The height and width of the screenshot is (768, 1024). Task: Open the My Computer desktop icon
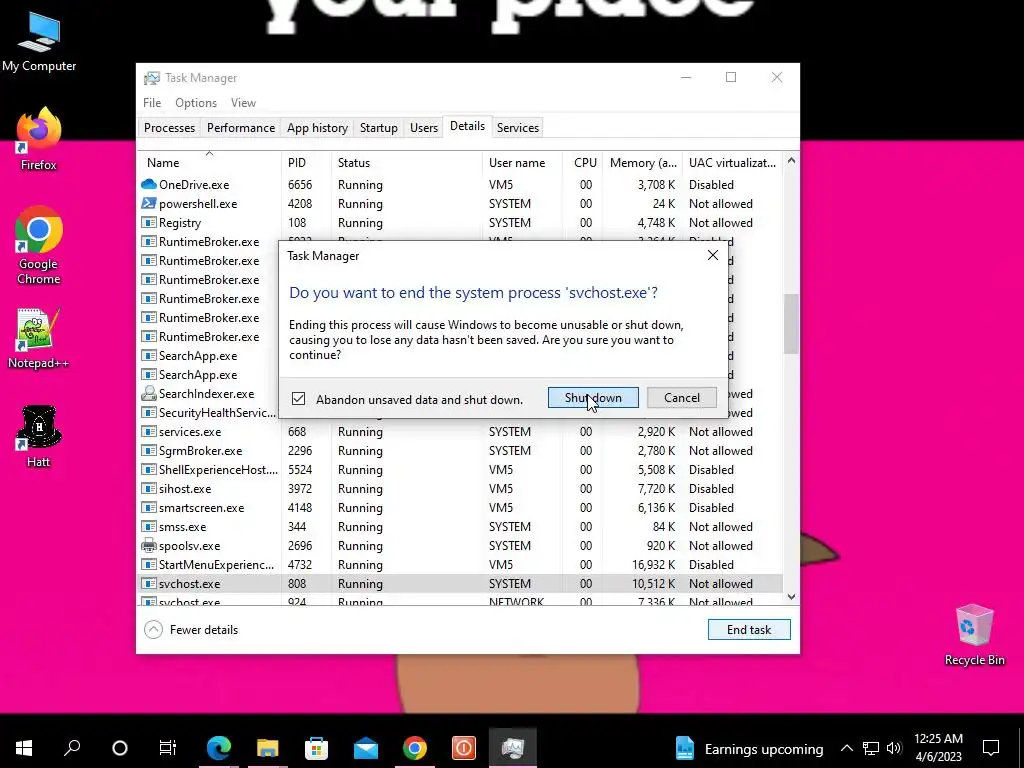(x=39, y=43)
